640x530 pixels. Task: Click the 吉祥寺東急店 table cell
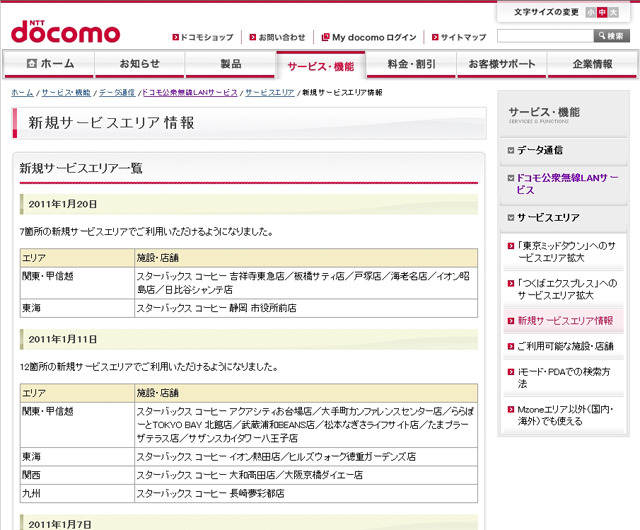(x=306, y=283)
